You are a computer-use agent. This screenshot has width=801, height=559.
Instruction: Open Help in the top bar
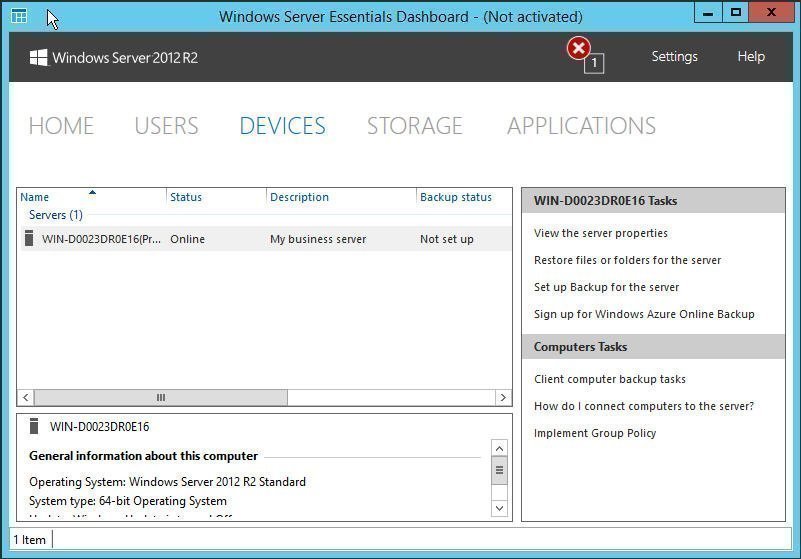[x=751, y=56]
